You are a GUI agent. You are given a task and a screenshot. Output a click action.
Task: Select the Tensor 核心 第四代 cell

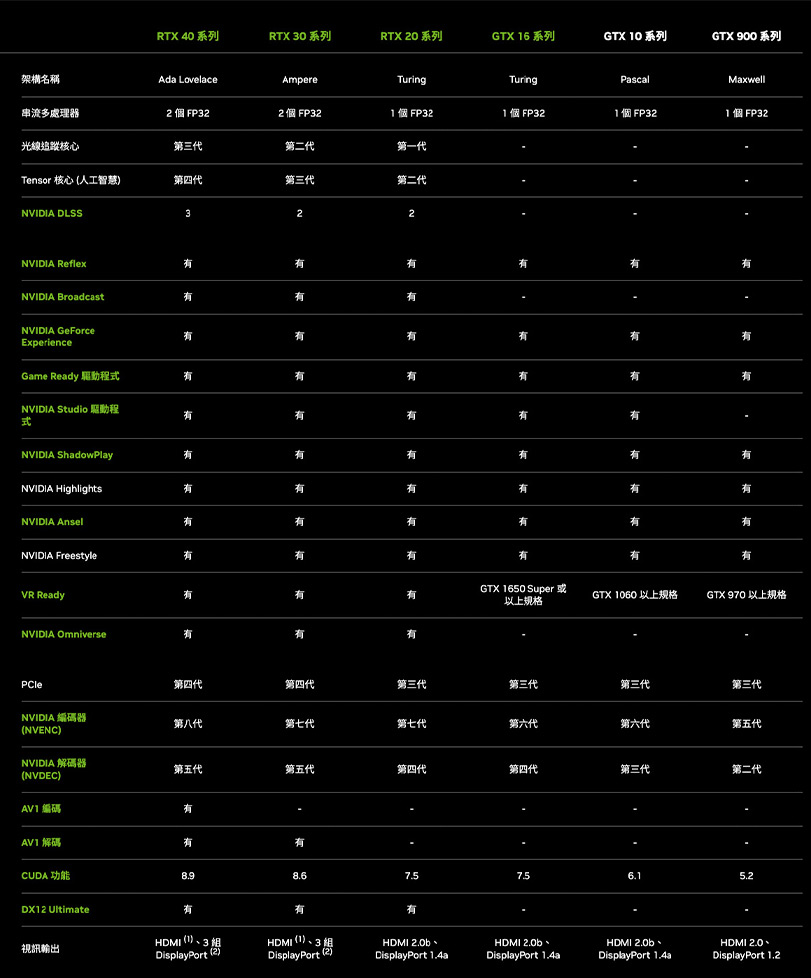pos(188,180)
